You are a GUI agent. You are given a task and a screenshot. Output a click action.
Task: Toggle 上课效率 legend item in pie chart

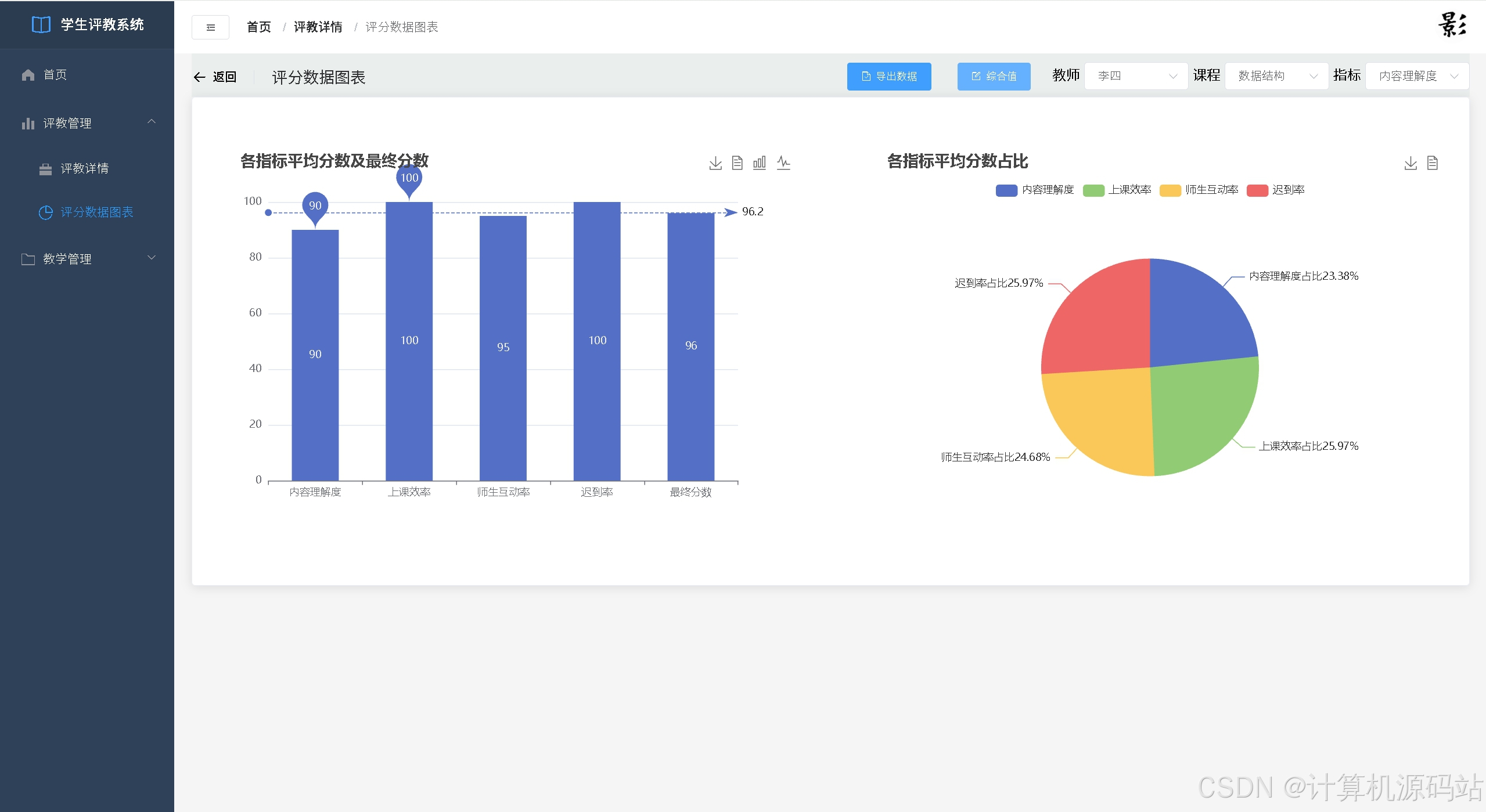pyautogui.click(x=1117, y=190)
